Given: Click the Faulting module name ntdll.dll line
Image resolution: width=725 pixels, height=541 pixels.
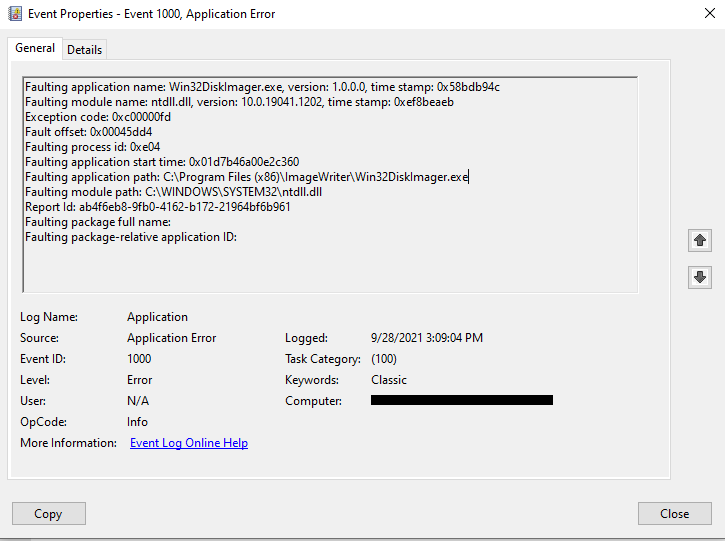Looking at the screenshot, I should [x=239, y=102].
